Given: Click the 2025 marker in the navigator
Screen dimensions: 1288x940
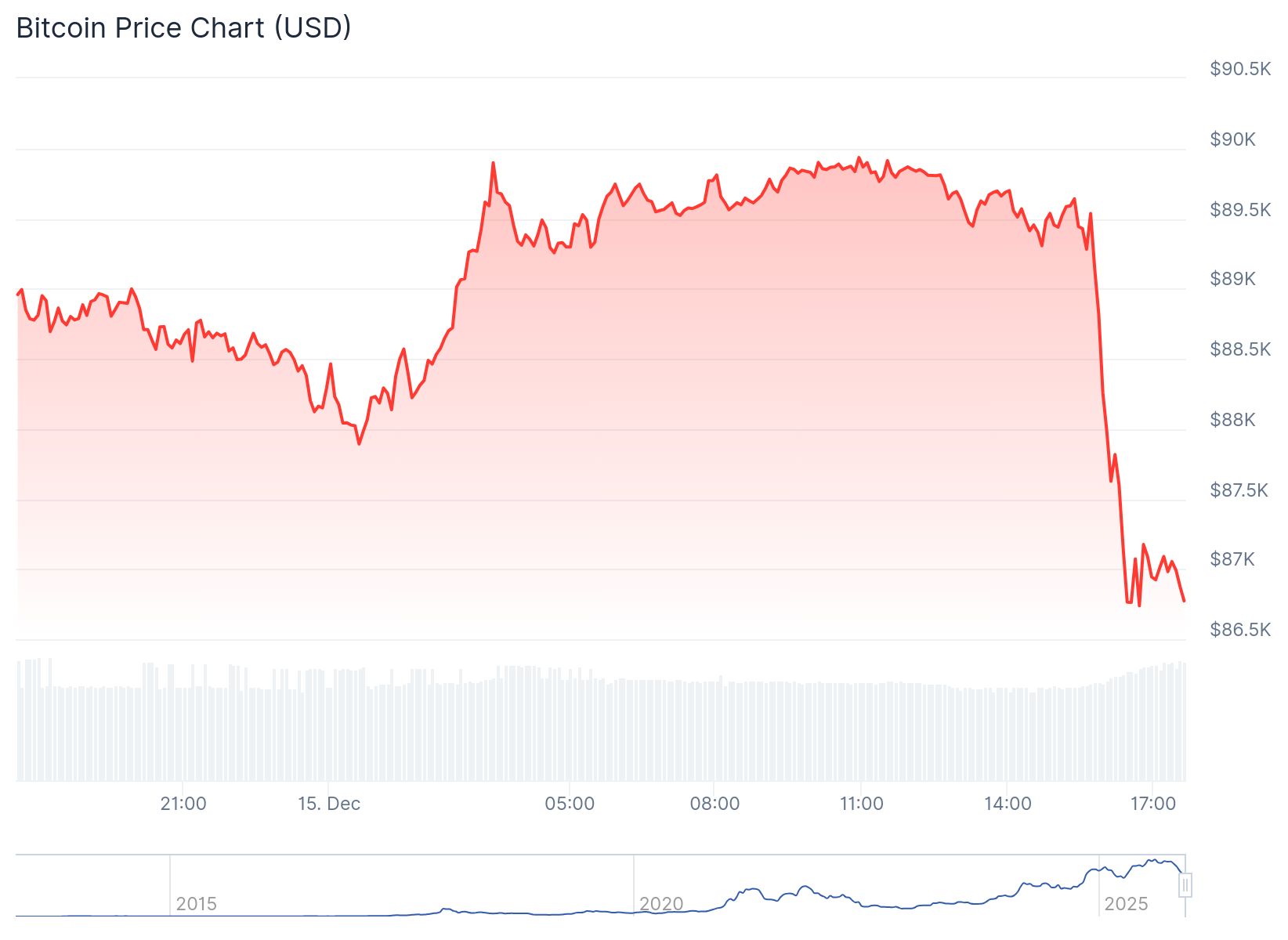Looking at the screenshot, I should tap(1126, 904).
